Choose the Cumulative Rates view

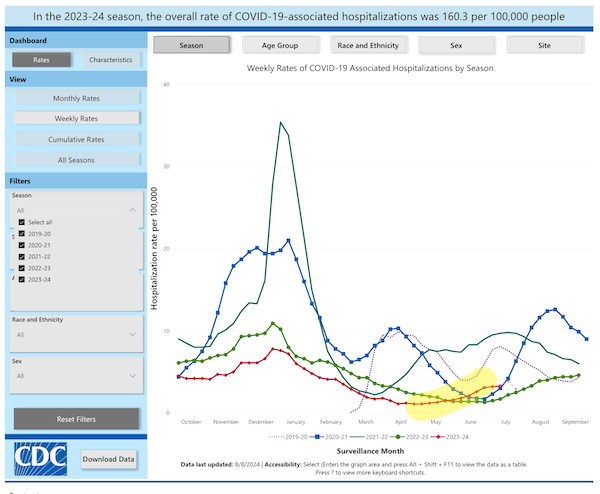(x=77, y=139)
